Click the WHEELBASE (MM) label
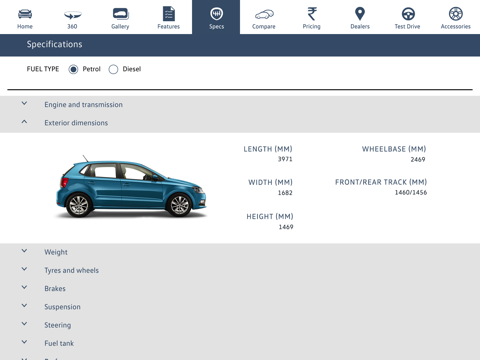This screenshot has width=480, height=360. tap(394, 149)
